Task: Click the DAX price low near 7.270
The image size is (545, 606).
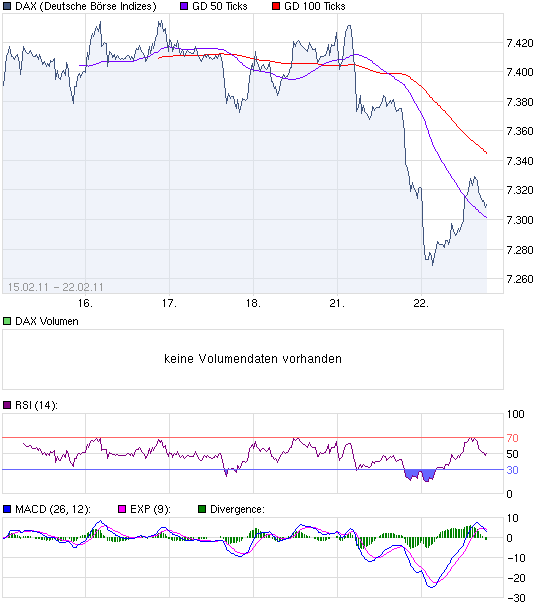Action: [432, 264]
